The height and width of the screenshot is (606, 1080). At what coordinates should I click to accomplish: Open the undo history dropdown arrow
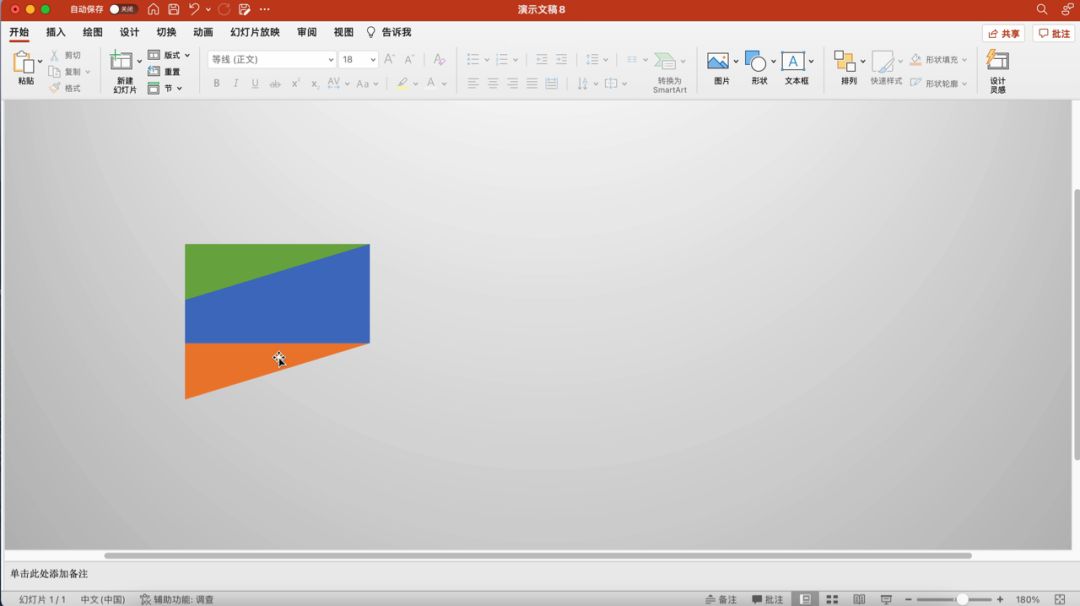(x=208, y=10)
